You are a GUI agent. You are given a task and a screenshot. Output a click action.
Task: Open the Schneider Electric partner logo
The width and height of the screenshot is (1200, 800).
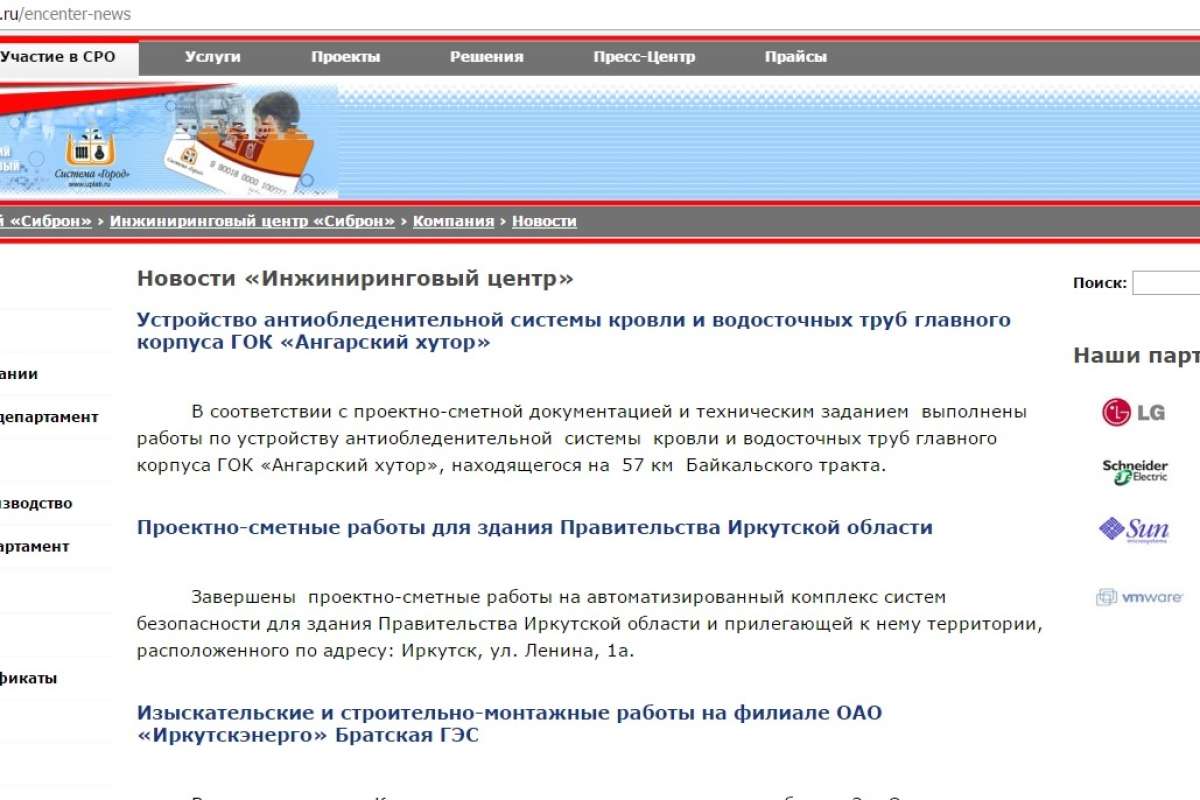[1135, 471]
